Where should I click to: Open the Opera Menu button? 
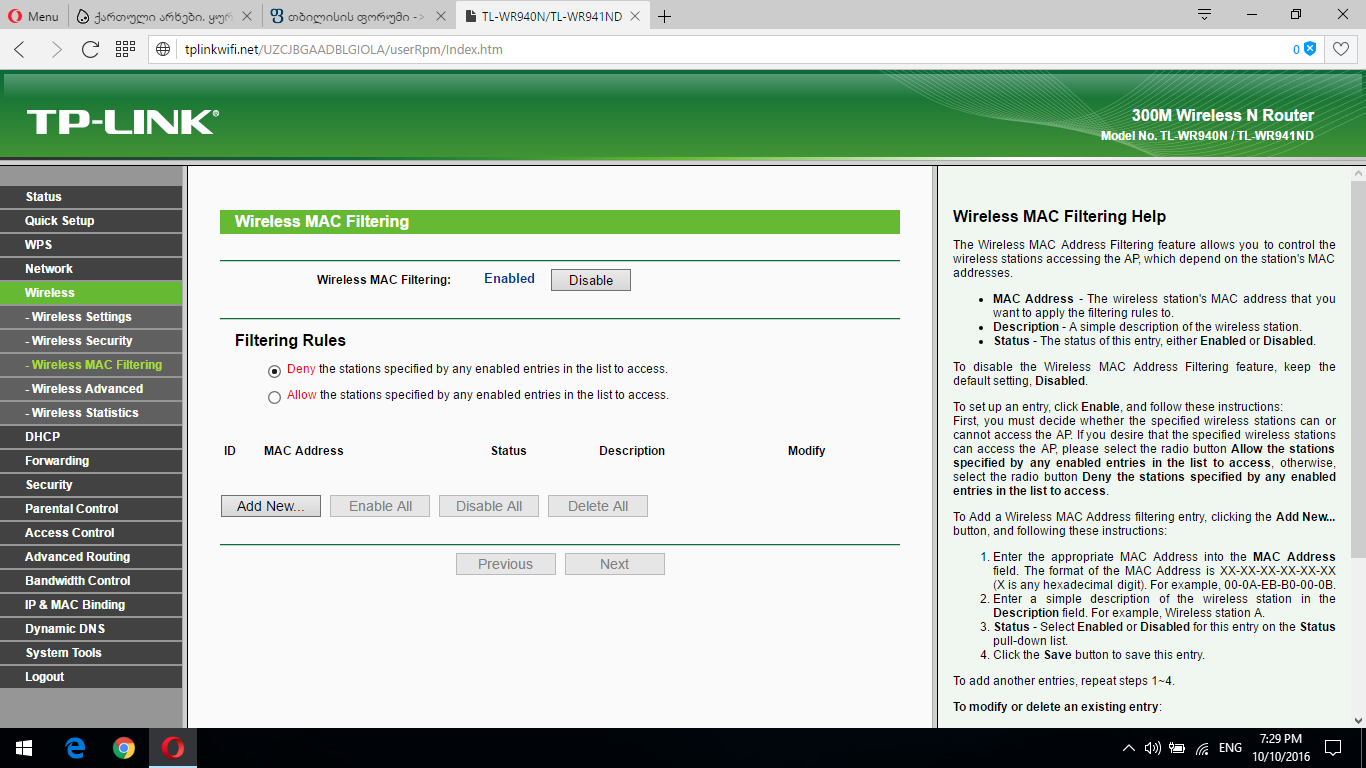pos(34,16)
